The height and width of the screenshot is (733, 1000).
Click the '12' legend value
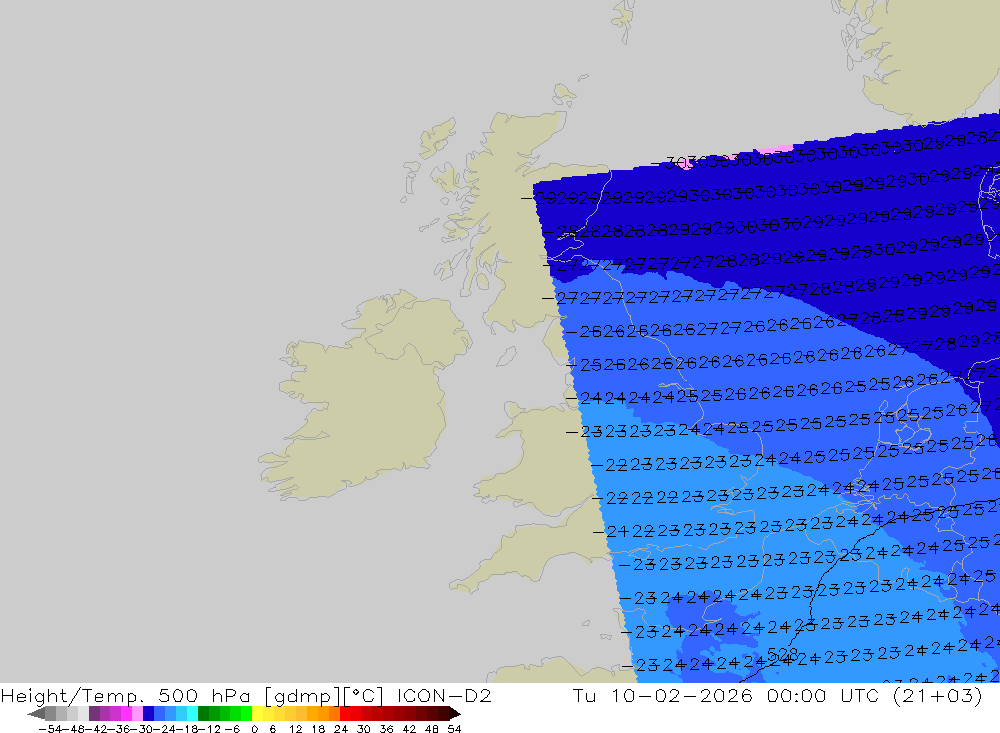point(295,729)
